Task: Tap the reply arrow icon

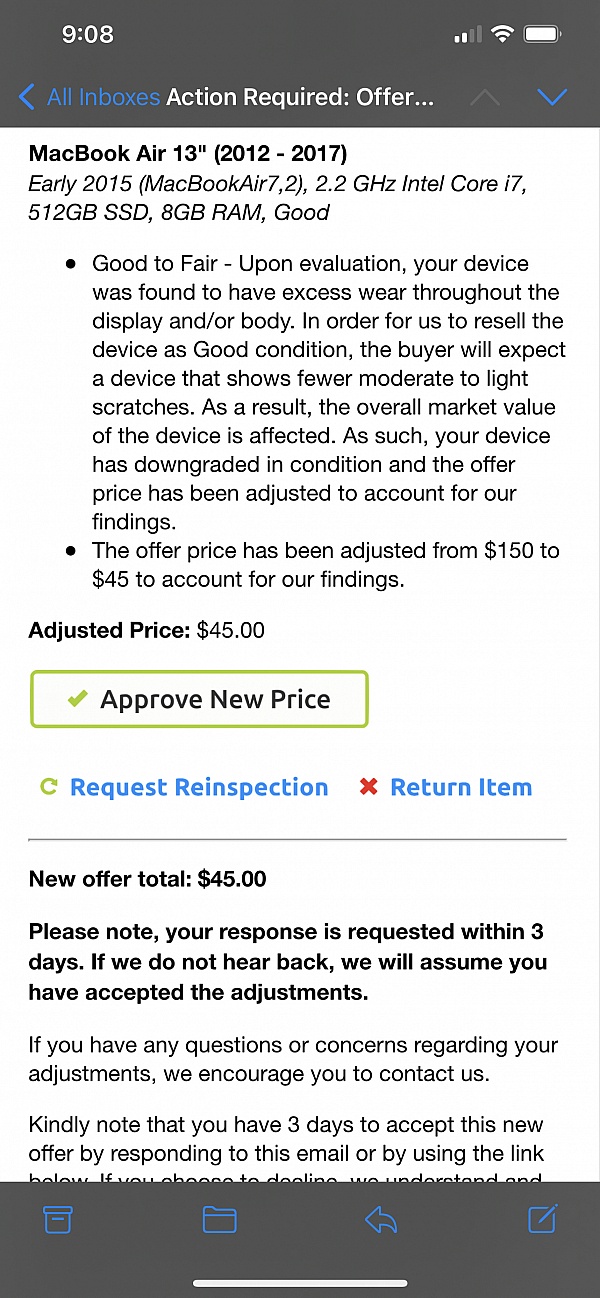Action: coord(381,1219)
